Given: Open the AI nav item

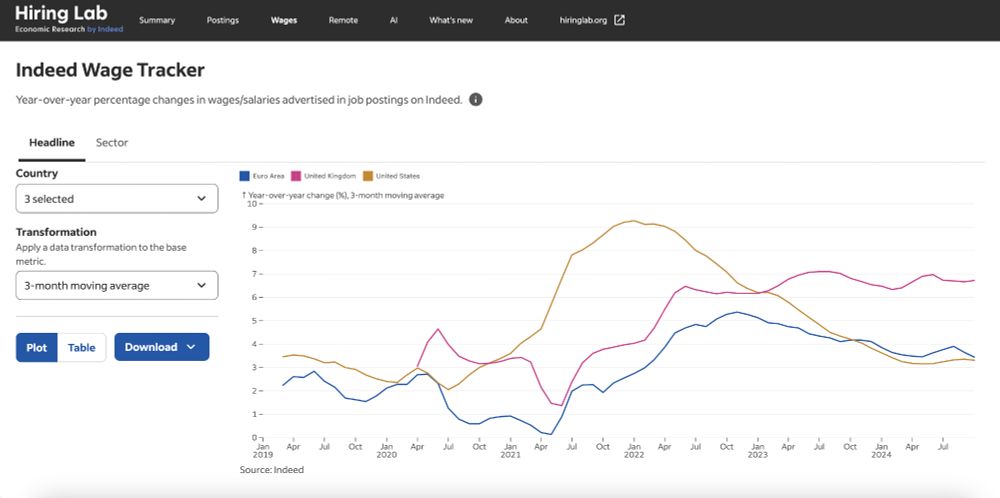Looking at the screenshot, I should pyautogui.click(x=393, y=20).
